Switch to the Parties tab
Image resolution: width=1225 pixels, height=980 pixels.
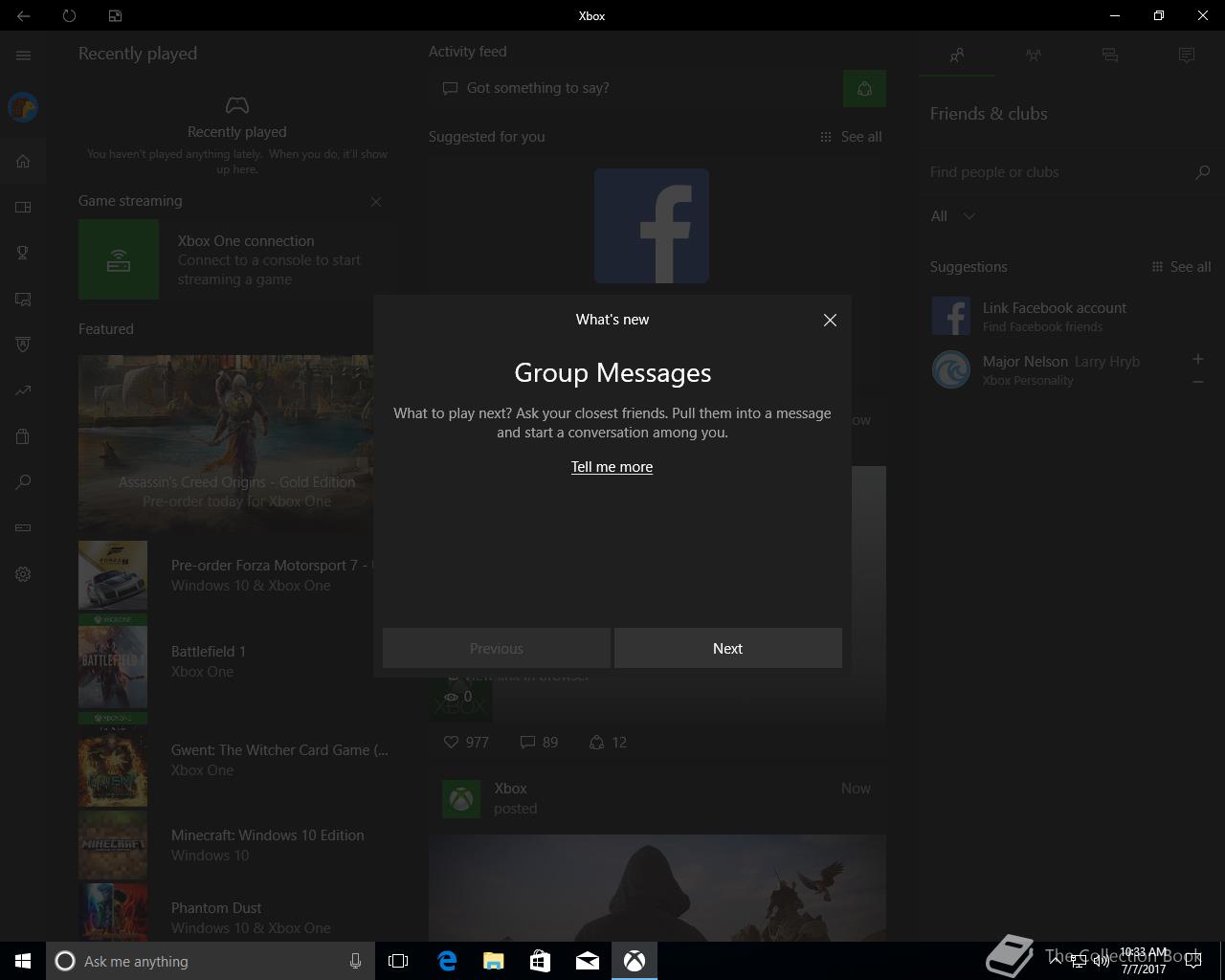point(1034,55)
